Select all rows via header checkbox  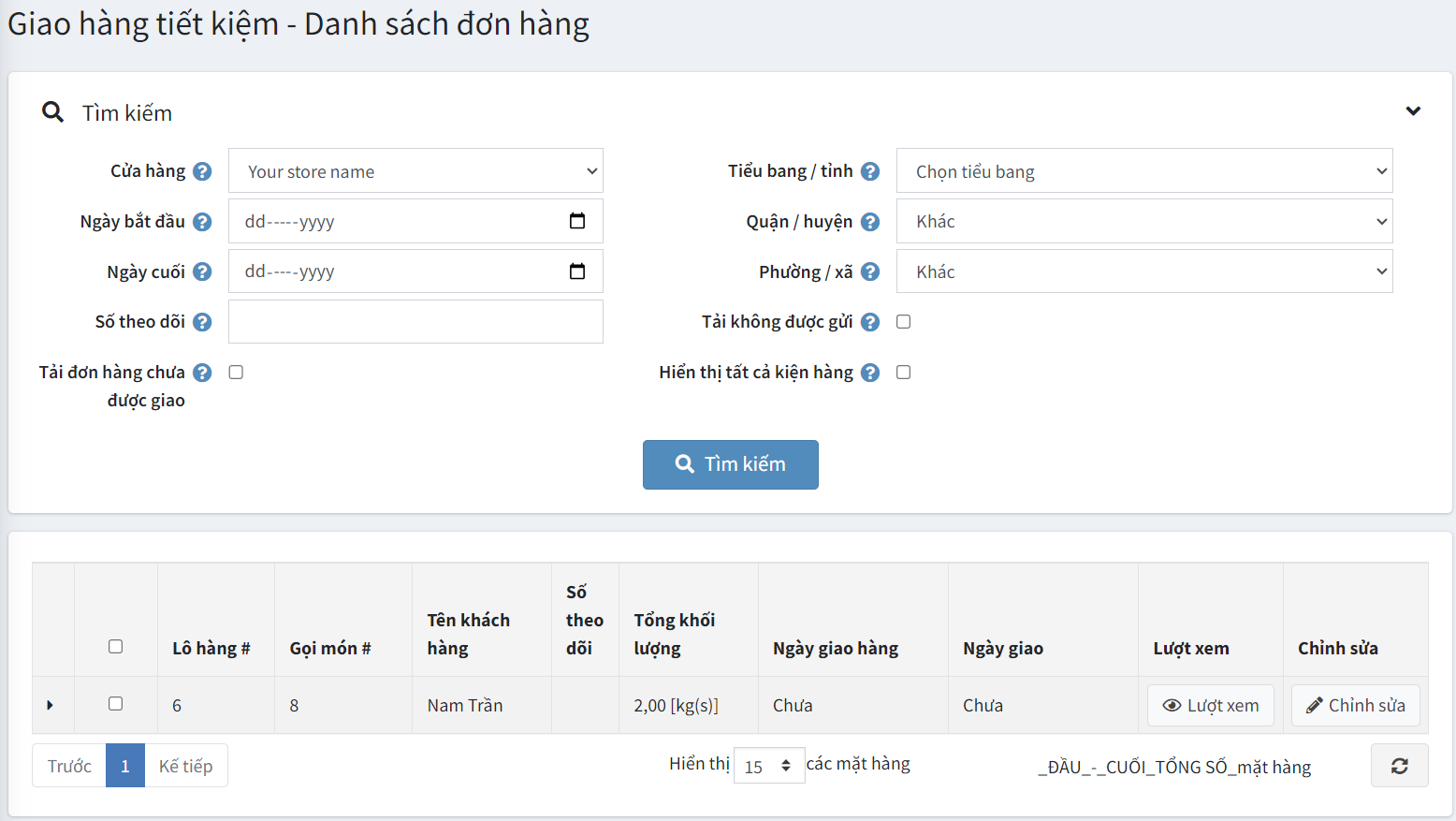[x=115, y=646]
